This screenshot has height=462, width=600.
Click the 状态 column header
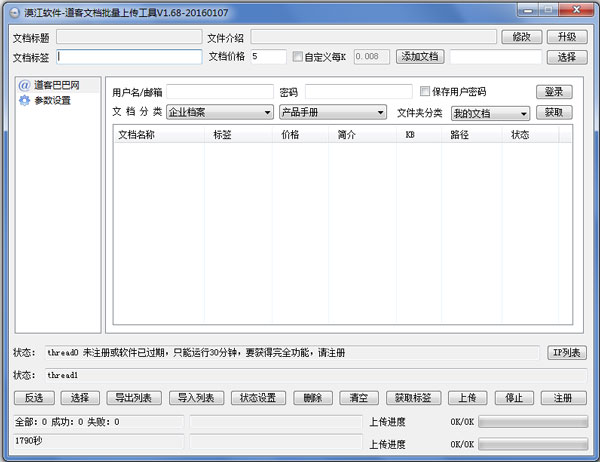tap(520, 134)
